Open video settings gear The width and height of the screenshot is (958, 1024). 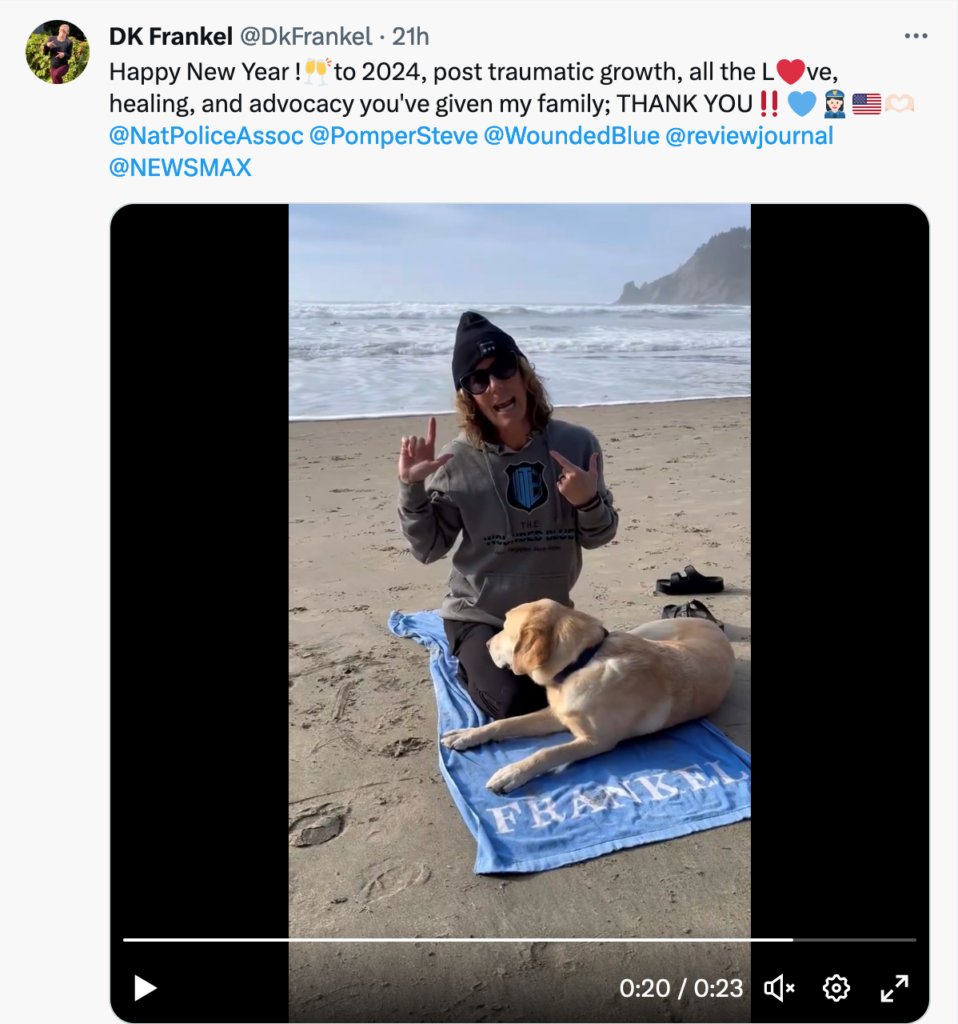[836, 988]
